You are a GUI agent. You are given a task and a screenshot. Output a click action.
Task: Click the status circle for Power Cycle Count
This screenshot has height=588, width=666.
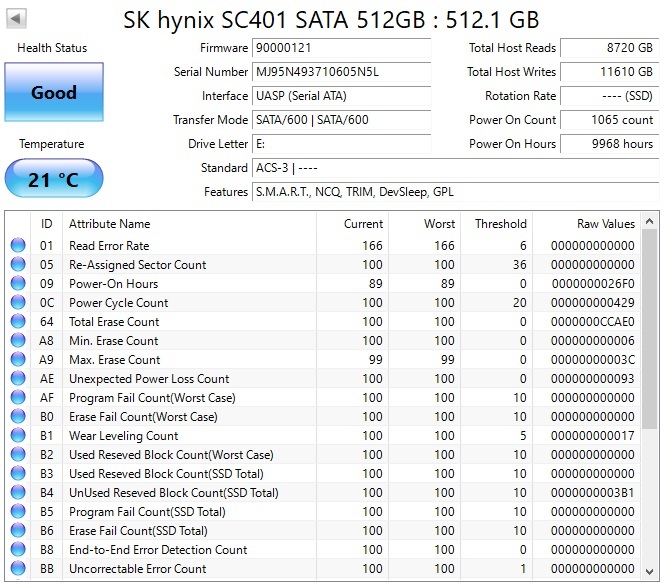(18, 302)
